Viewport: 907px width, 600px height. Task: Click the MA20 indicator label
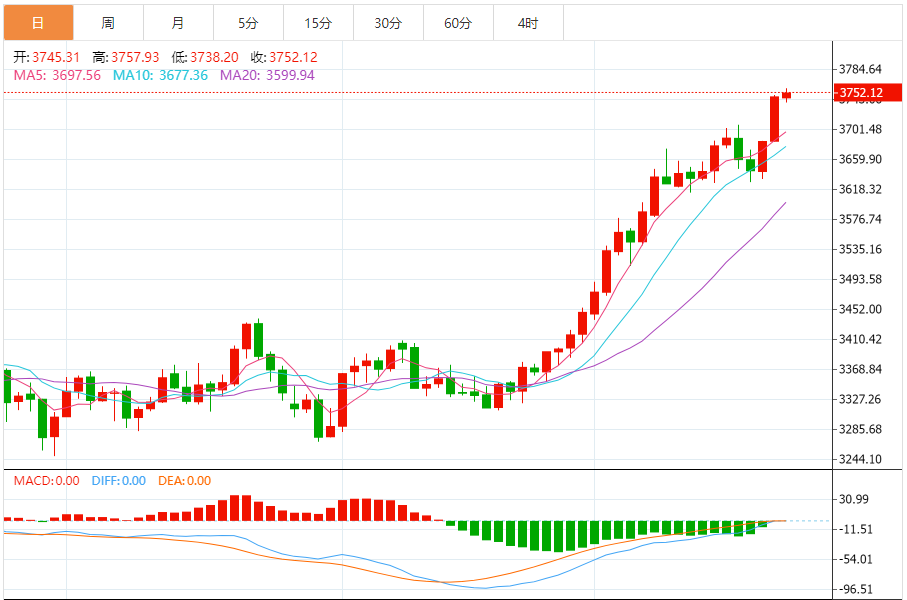tap(267, 75)
